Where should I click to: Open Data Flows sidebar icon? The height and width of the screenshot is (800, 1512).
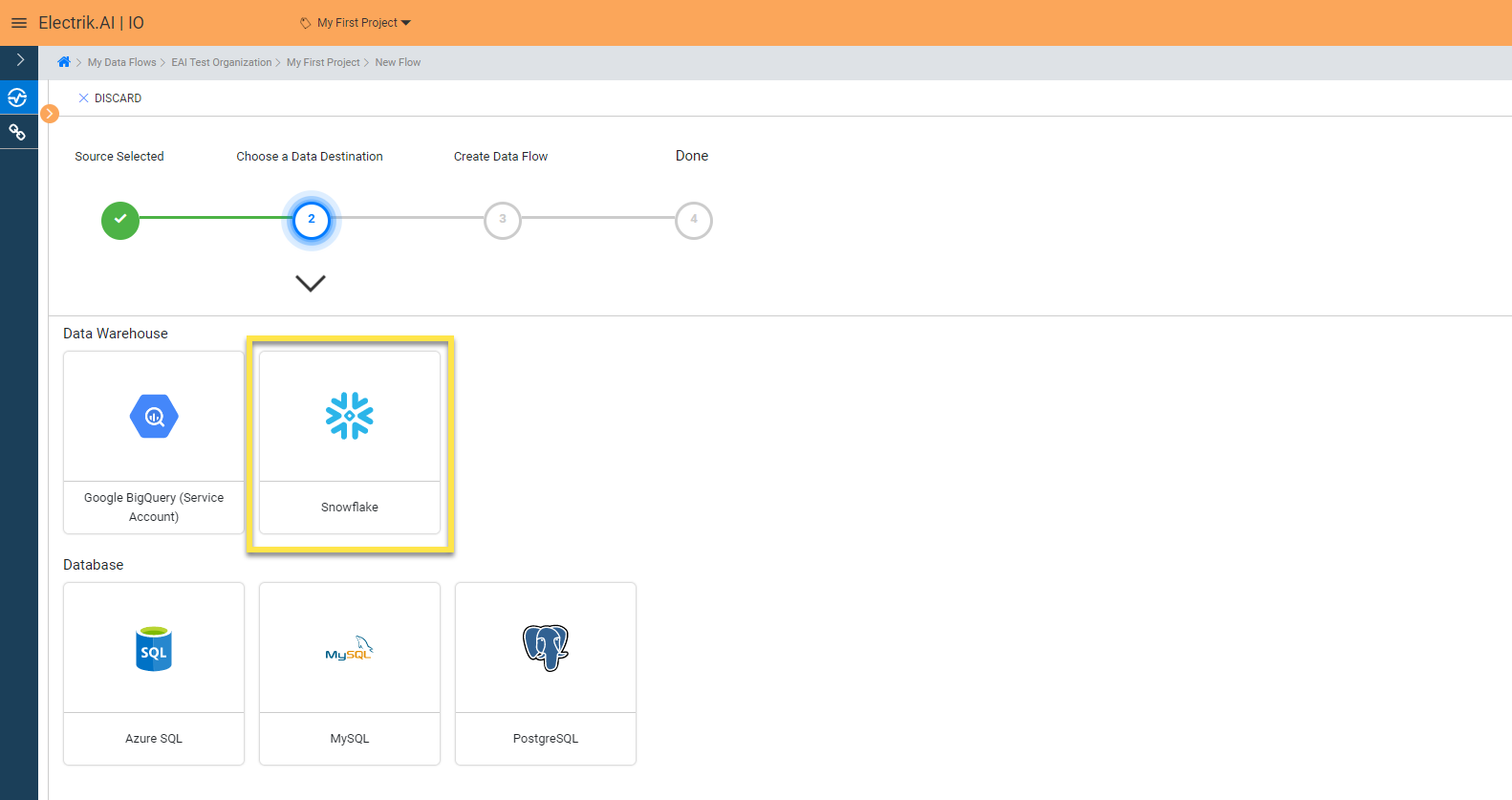tap(17, 97)
